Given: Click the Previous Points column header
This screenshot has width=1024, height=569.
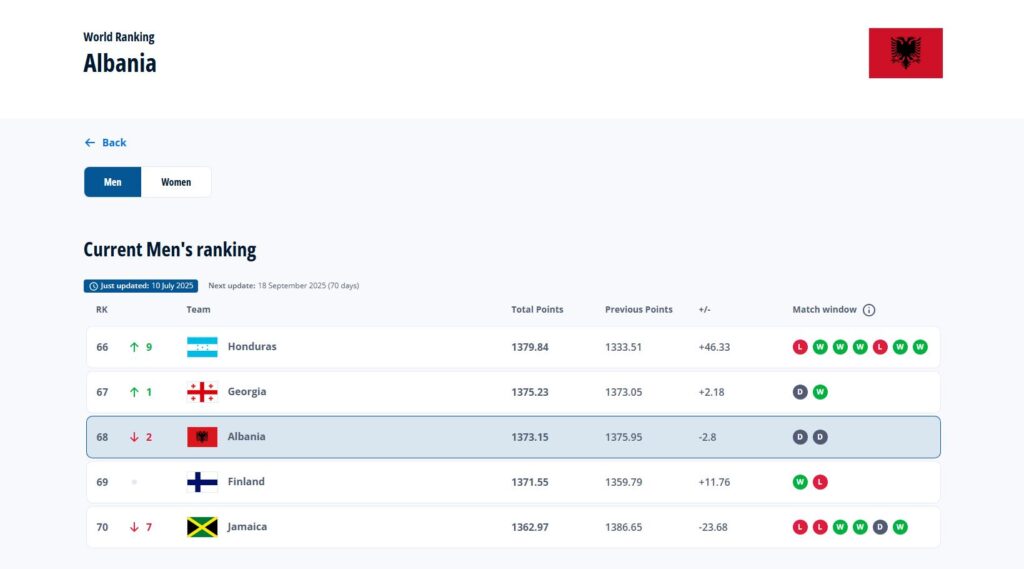Looking at the screenshot, I should coord(638,310).
